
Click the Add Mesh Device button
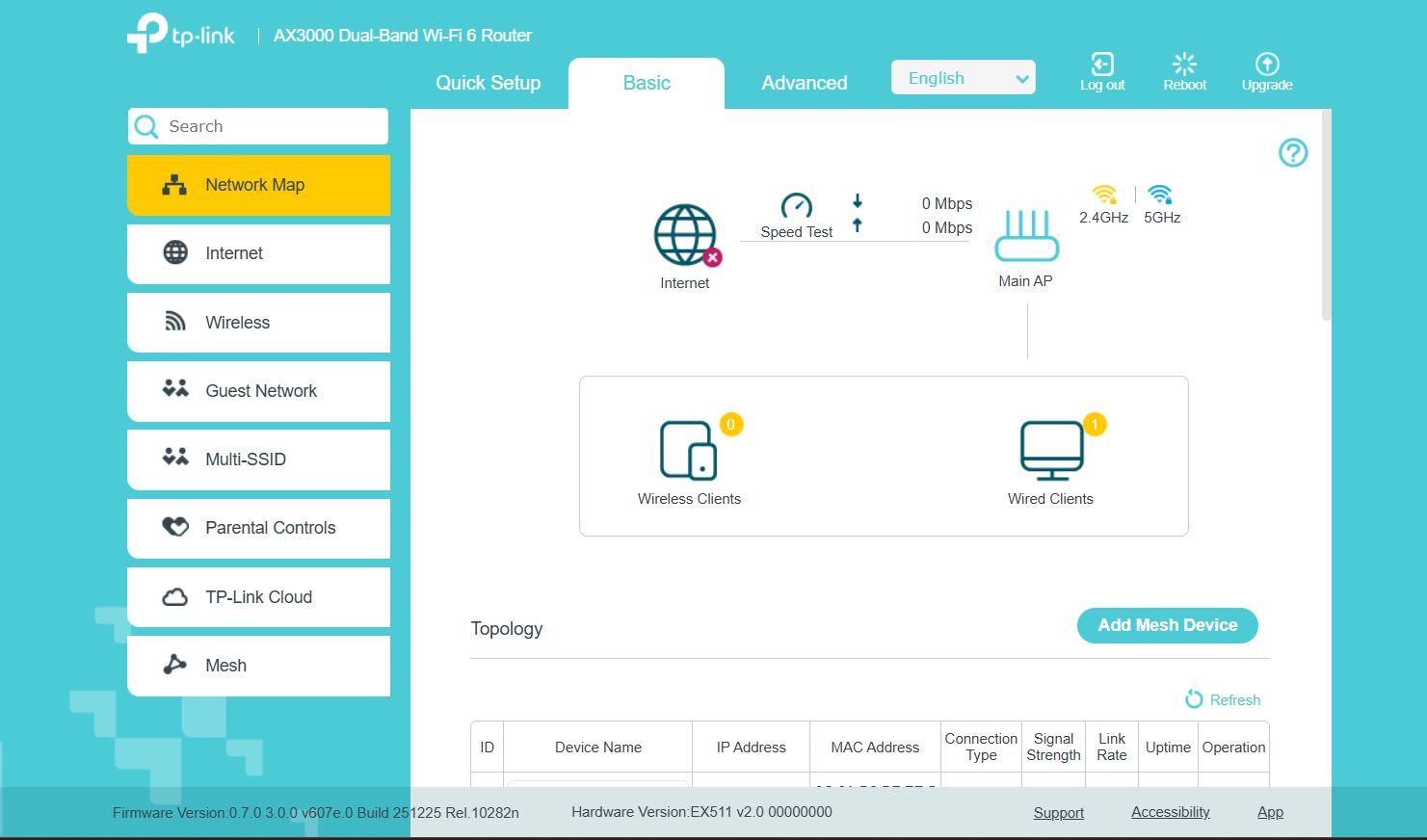pos(1167,625)
